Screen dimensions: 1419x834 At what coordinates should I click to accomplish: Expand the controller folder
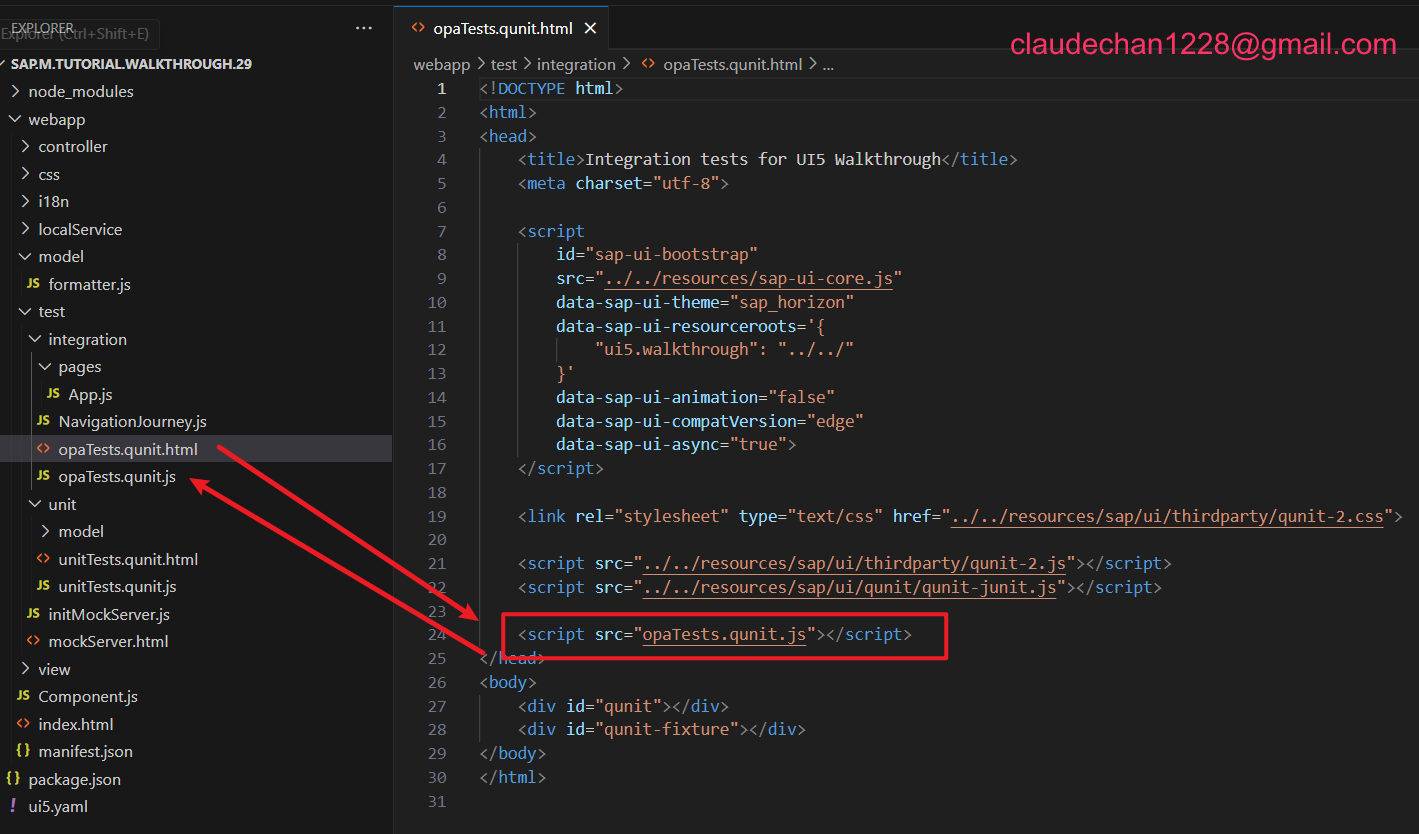(25, 146)
